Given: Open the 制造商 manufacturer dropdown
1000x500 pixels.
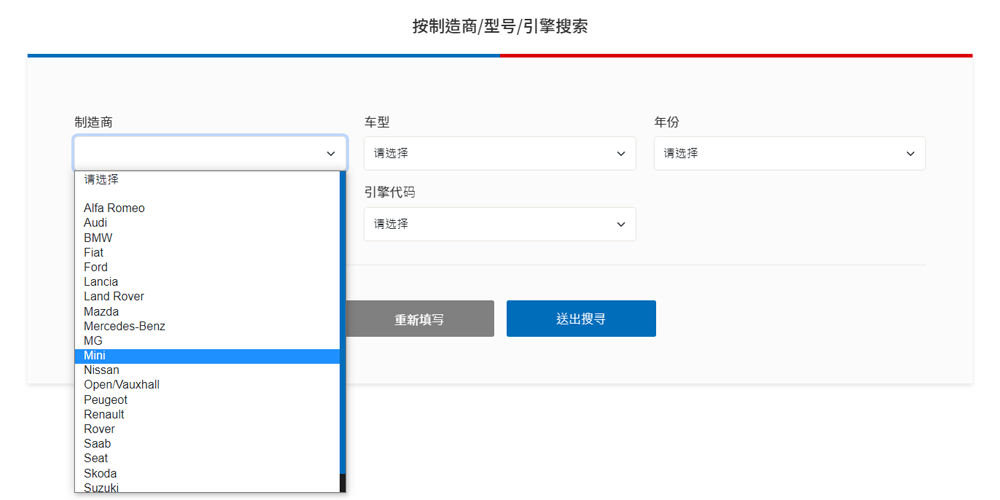Looking at the screenshot, I should click(x=210, y=153).
